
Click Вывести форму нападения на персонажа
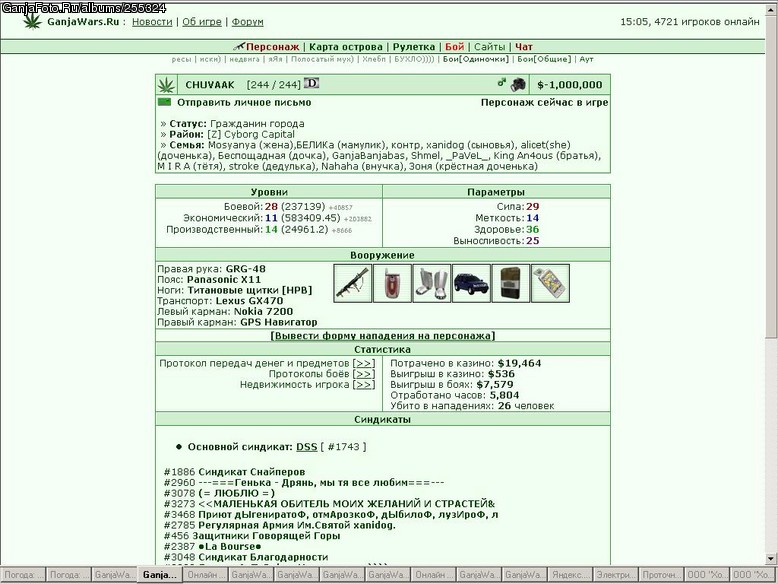(383, 336)
